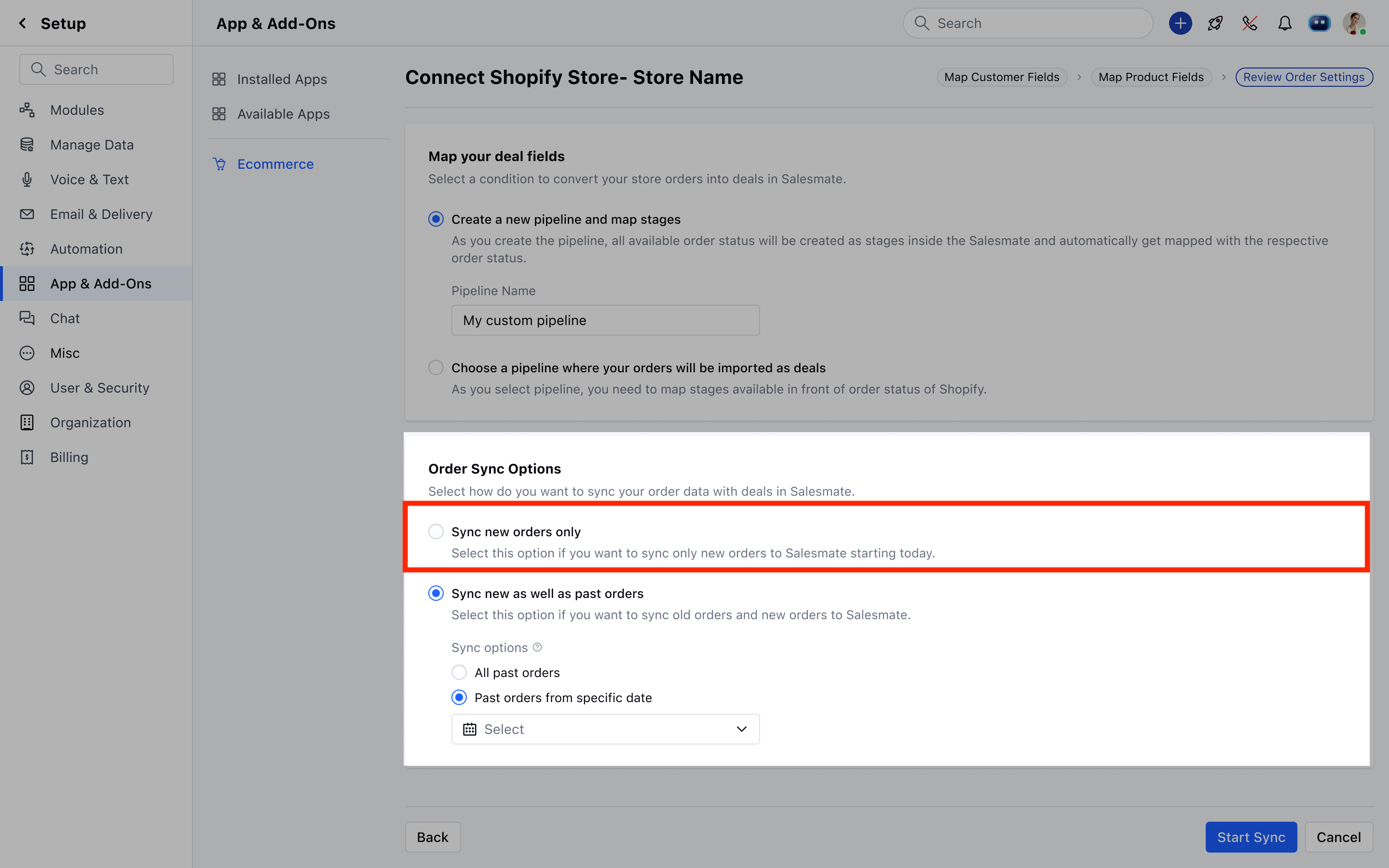Click the Available Apps grid icon
This screenshot has width=1389, height=868.
(x=218, y=114)
